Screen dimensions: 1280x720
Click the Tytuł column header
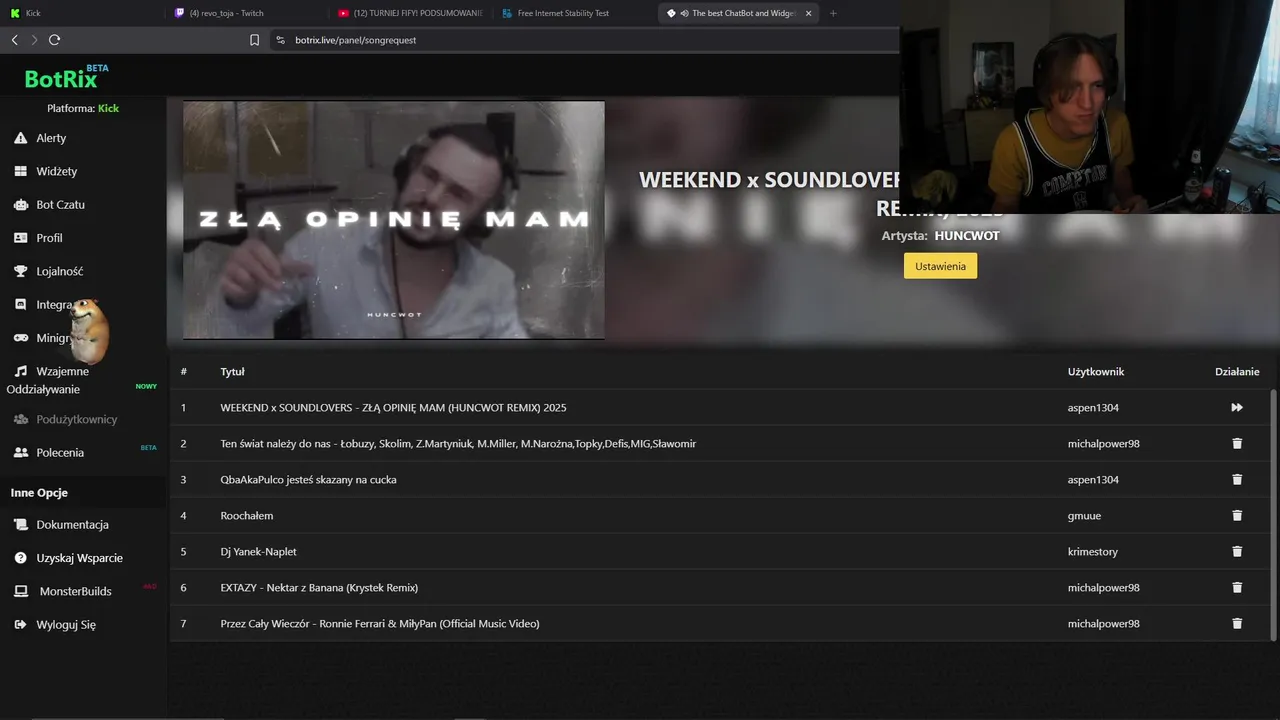[232, 372]
